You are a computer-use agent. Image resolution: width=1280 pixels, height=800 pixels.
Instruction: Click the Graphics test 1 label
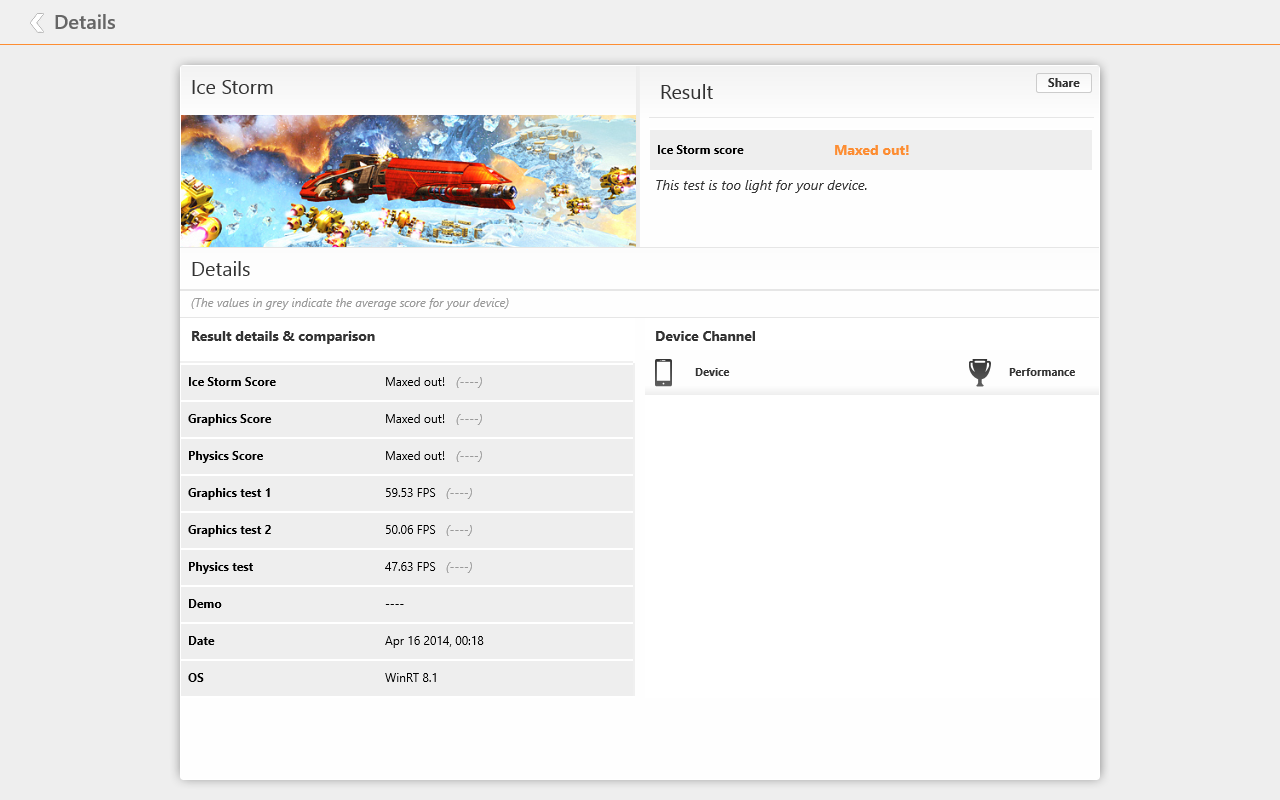[x=229, y=493]
